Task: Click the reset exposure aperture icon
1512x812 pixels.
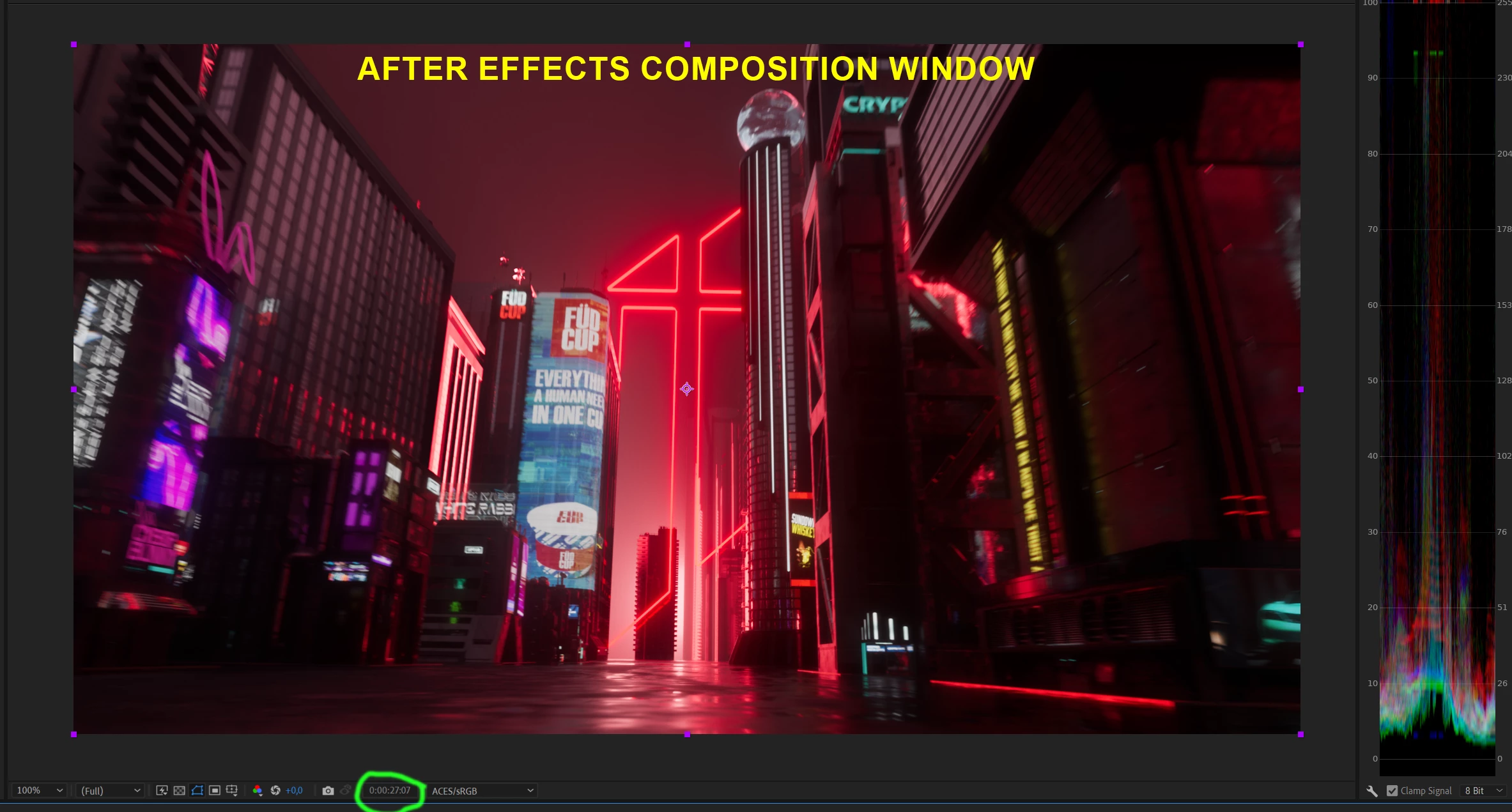Action: point(275,790)
